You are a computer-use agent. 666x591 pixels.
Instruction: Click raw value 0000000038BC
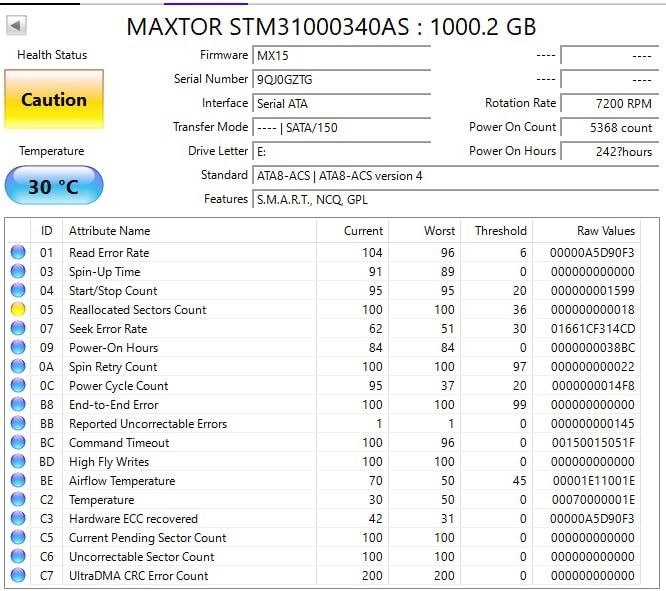(x=593, y=348)
